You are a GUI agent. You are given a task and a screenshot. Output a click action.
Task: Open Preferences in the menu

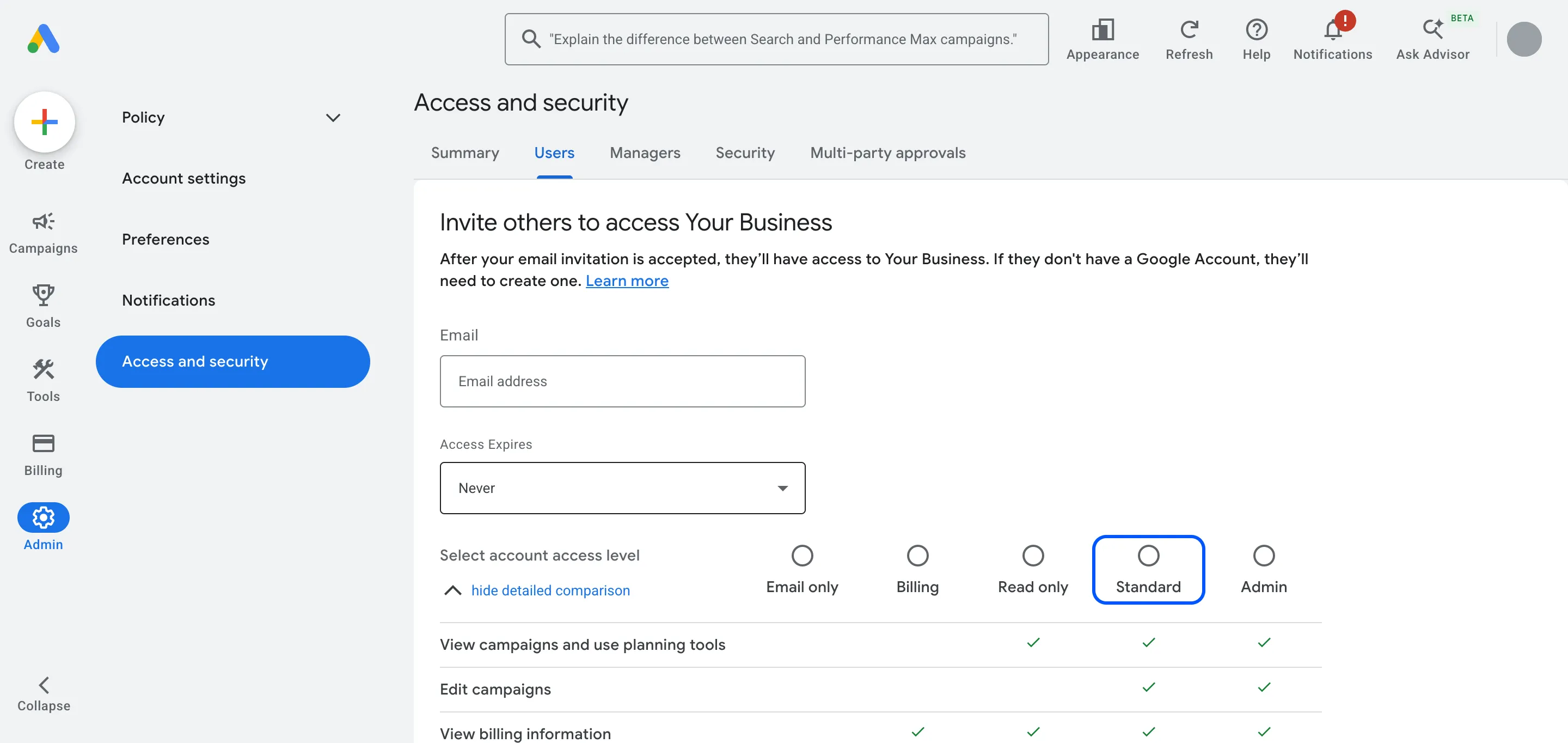tap(165, 239)
